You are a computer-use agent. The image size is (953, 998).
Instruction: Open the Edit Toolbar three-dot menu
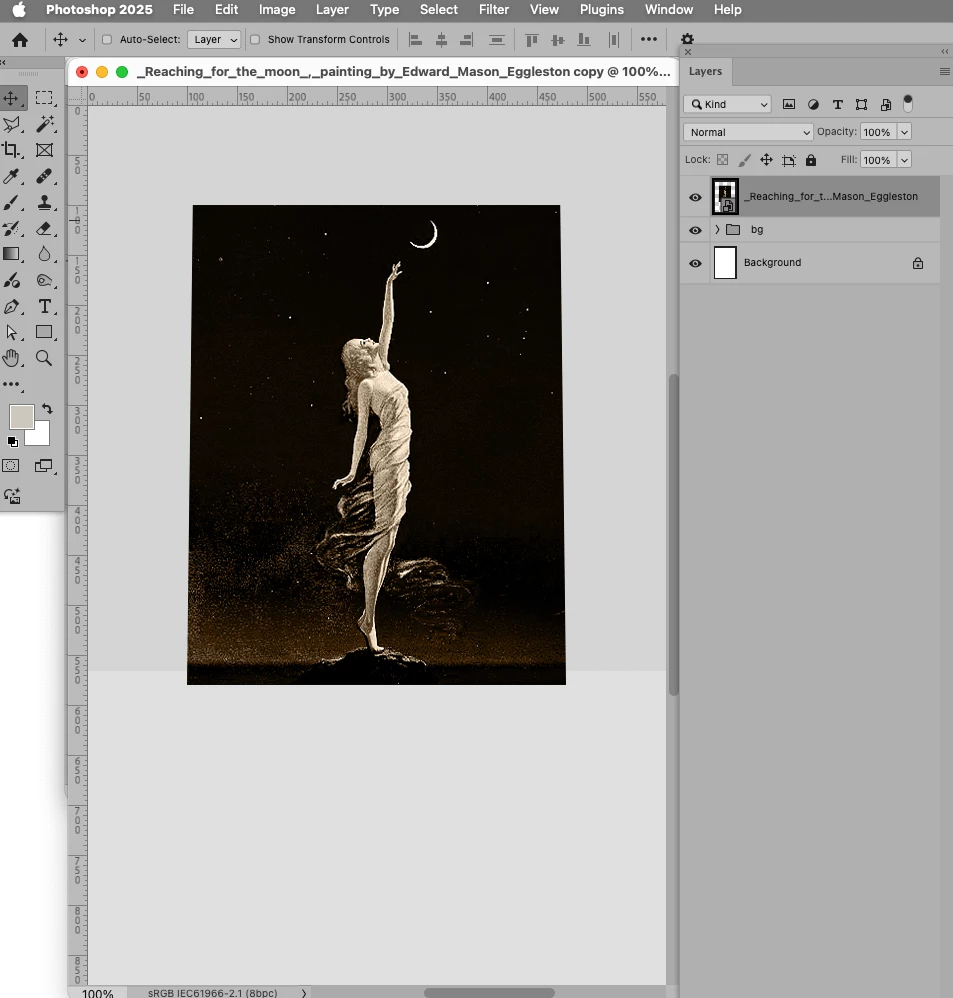pyautogui.click(x=11, y=384)
